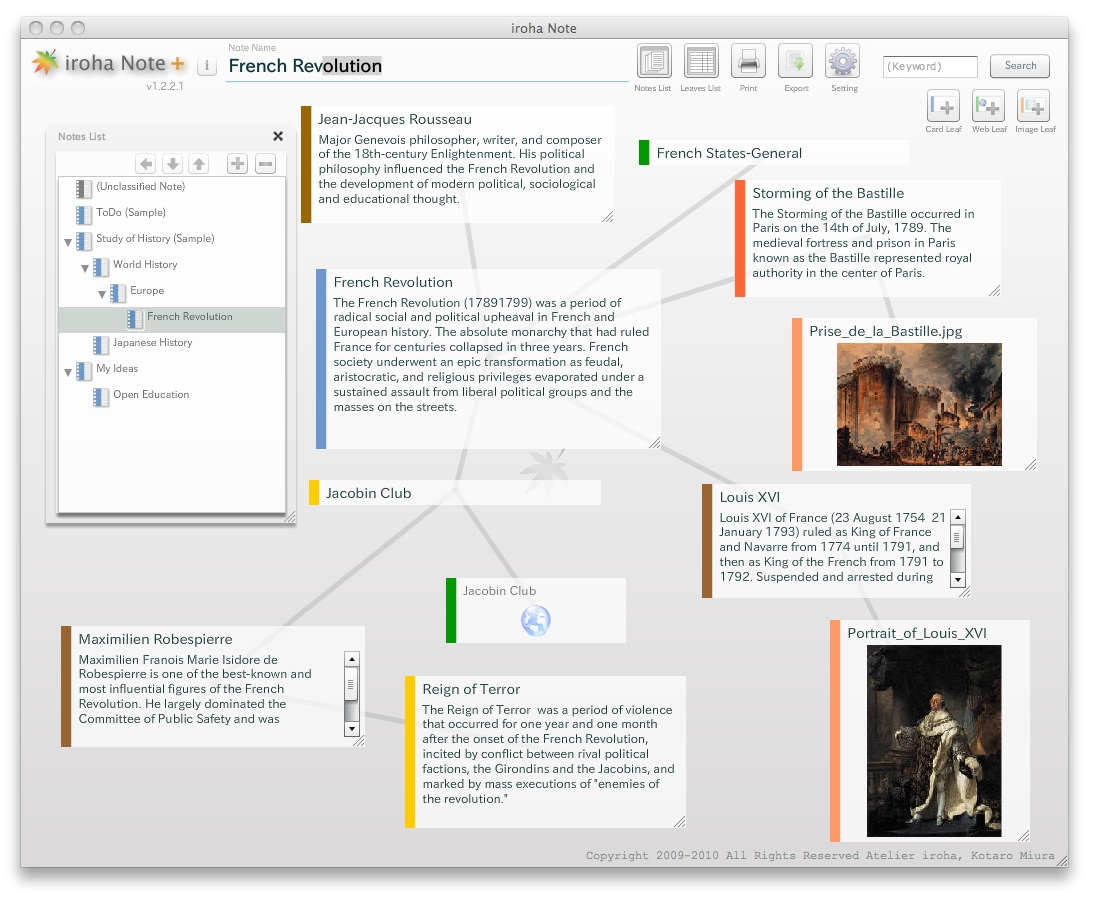
Task: Select the French States-General leaf title
Action: (729, 153)
